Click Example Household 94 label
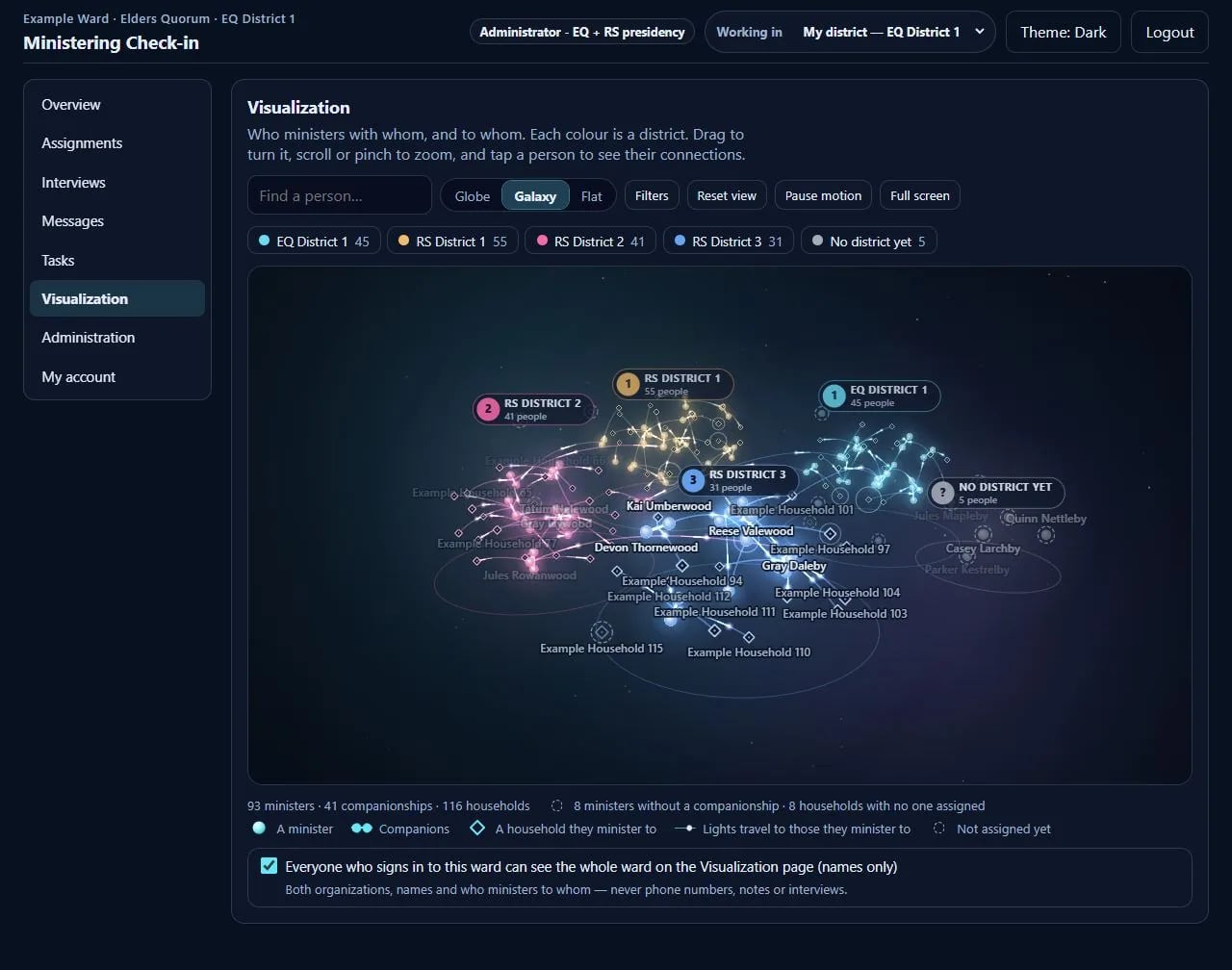 coord(682,581)
